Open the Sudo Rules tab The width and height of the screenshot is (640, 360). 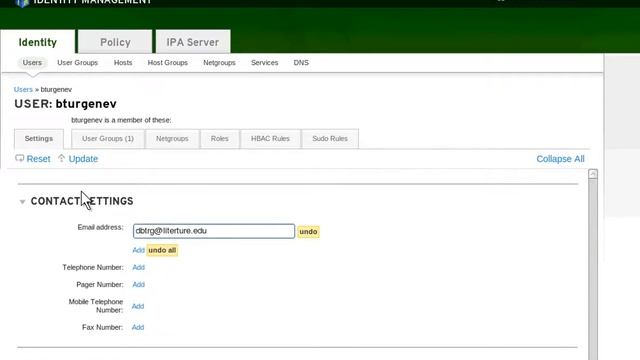[x=330, y=139]
